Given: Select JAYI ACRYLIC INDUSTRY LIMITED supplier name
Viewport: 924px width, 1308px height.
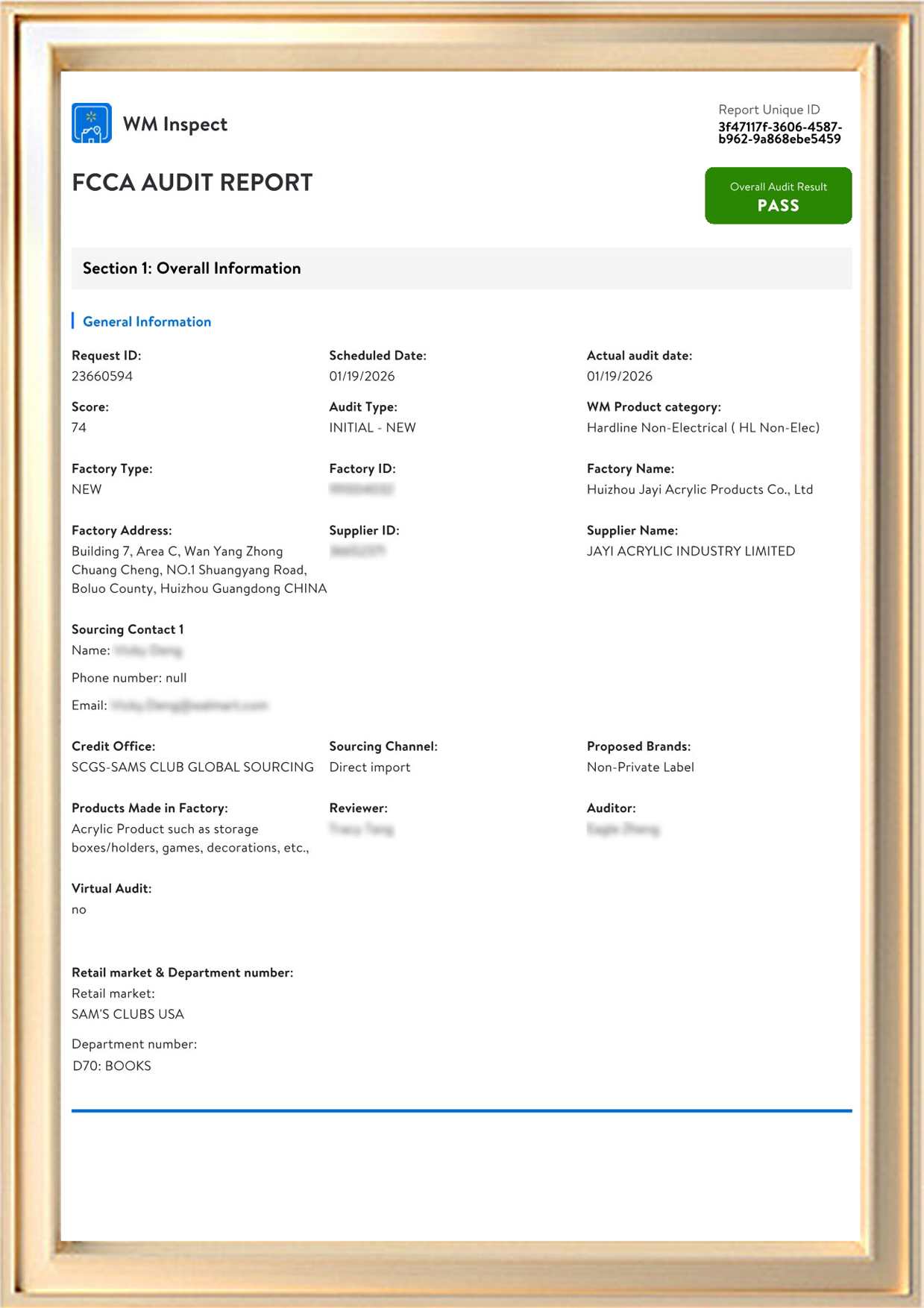Looking at the screenshot, I should pyautogui.click(x=691, y=552).
